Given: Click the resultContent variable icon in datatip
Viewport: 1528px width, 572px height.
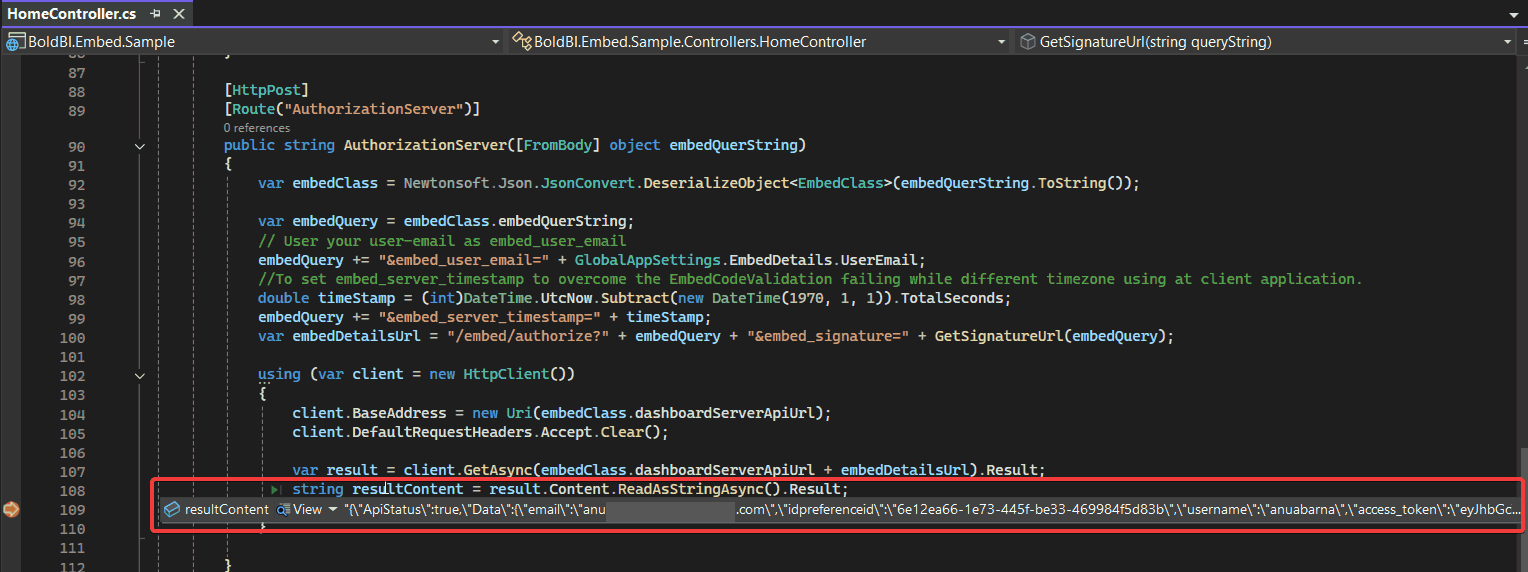Looking at the screenshot, I should pos(171,510).
